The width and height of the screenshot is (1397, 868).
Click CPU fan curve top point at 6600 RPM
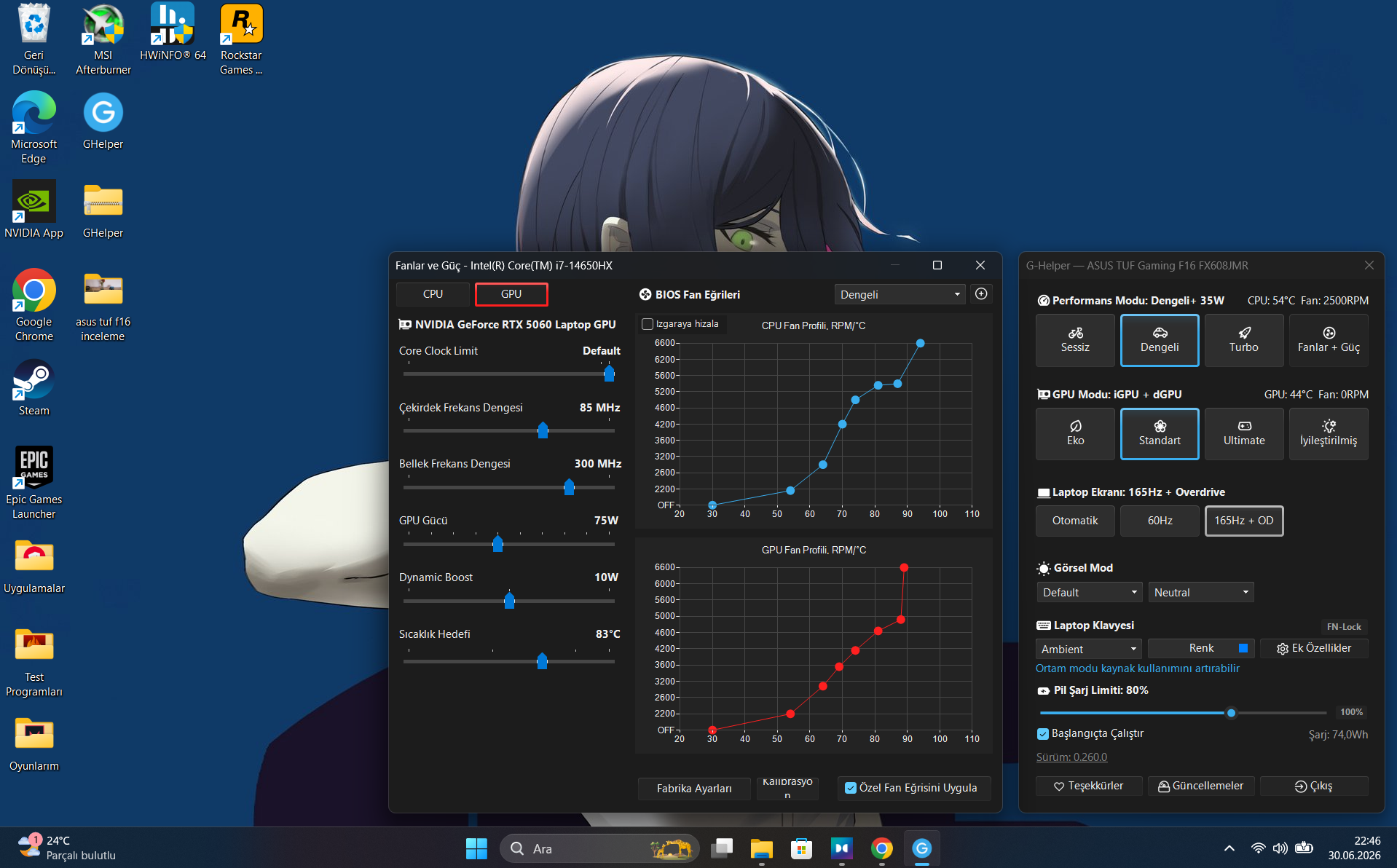click(x=920, y=343)
